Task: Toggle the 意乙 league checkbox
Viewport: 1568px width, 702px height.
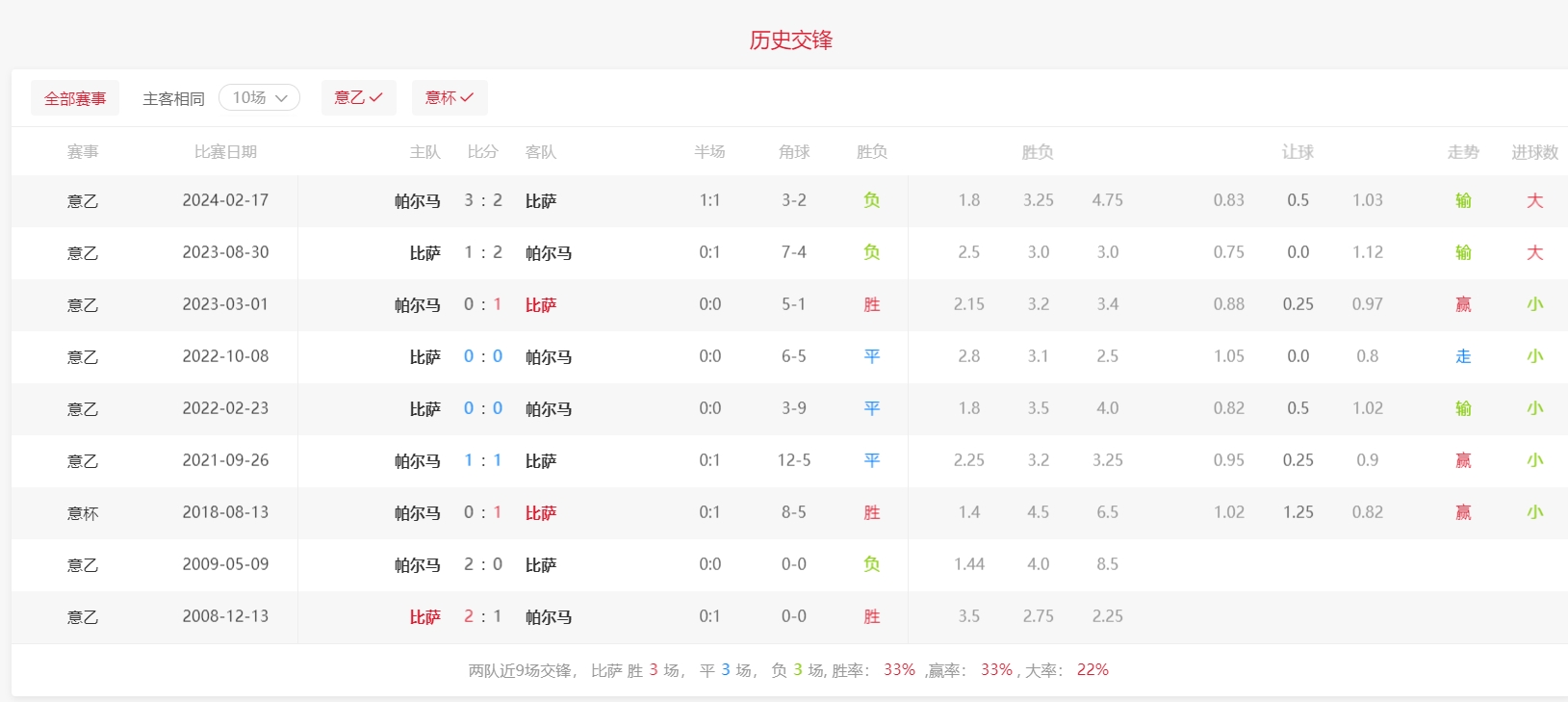Action: (358, 98)
